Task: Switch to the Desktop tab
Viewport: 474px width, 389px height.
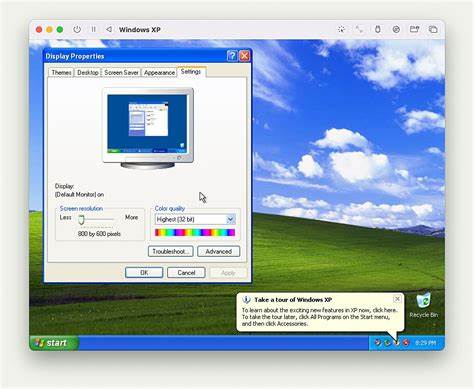Action: [88, 73]
